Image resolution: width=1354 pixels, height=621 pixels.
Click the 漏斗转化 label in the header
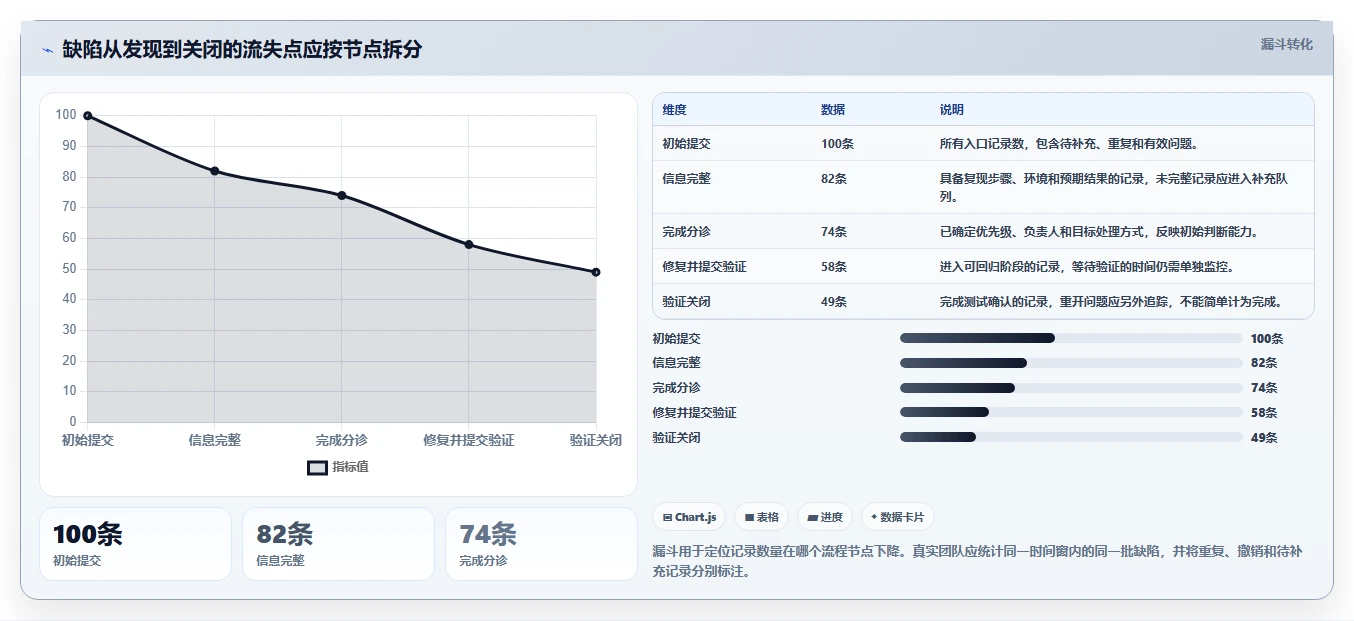tap(1286, 44)
